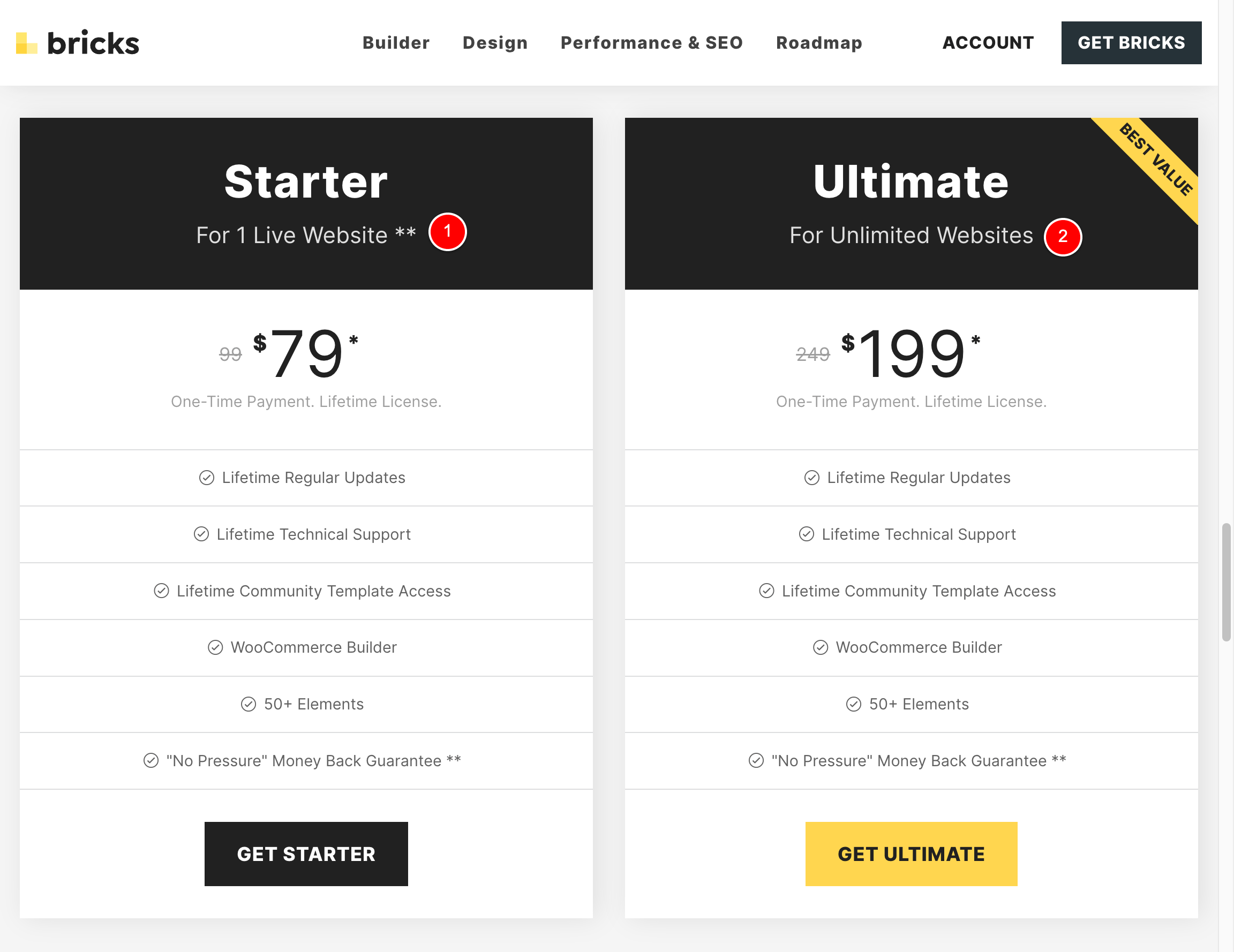
Task: Click the red annotation marker 1
Action: pyautogui.click(x=448, y=232)
